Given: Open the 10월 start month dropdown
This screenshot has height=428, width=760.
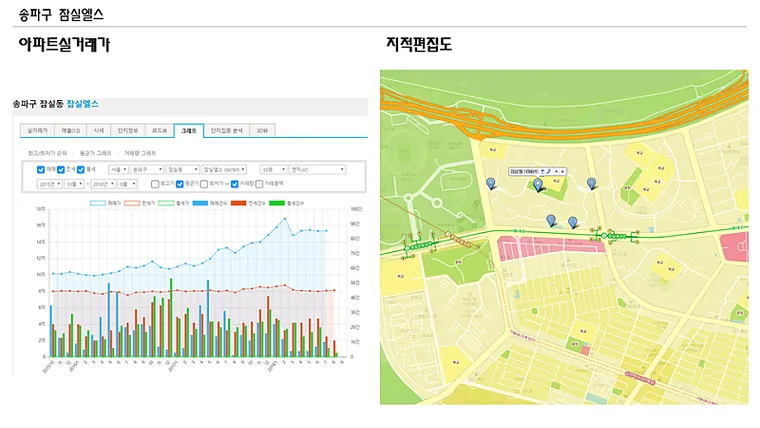Looking at the screenshot, I should (74, 184).
